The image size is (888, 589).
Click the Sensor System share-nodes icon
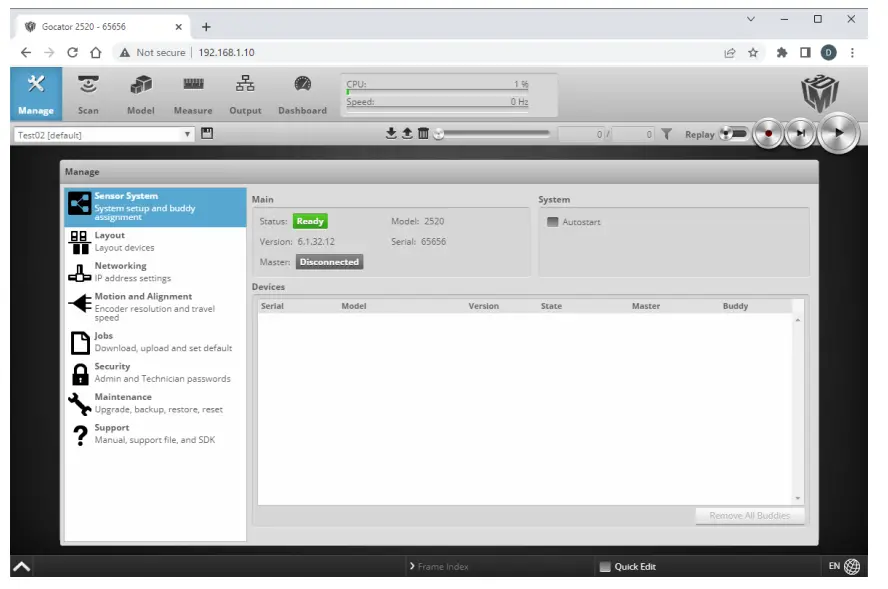pyautogui.click(x=79, y=204)
